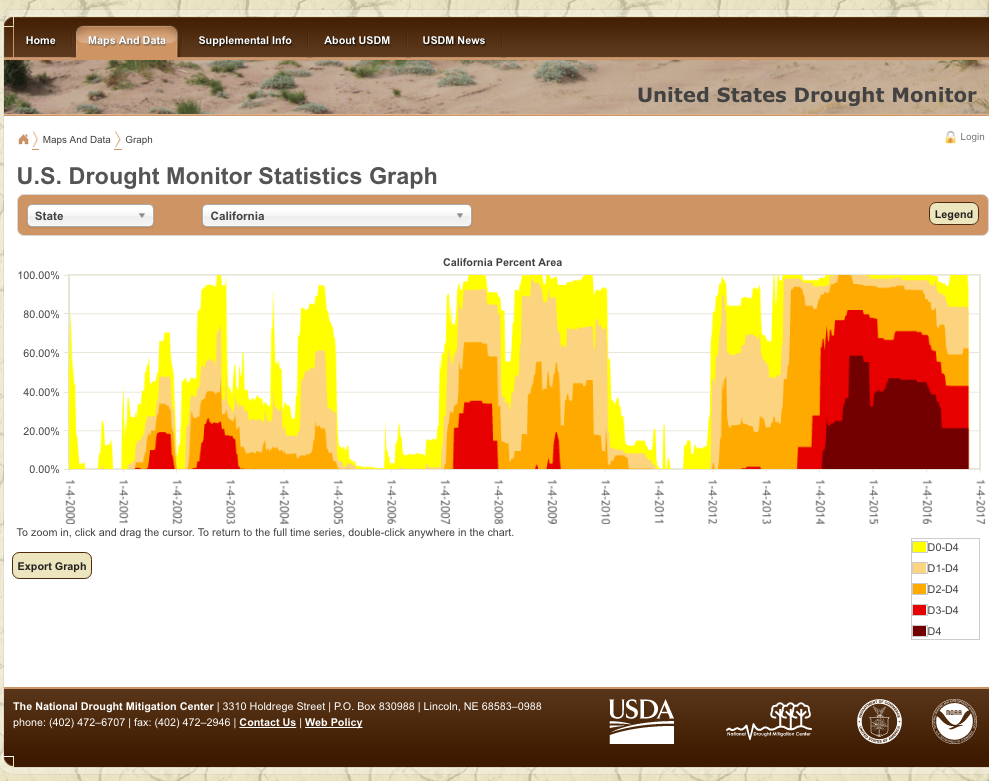Open the Web Policy link
The image size is (989, 781).
coord(333,722)
